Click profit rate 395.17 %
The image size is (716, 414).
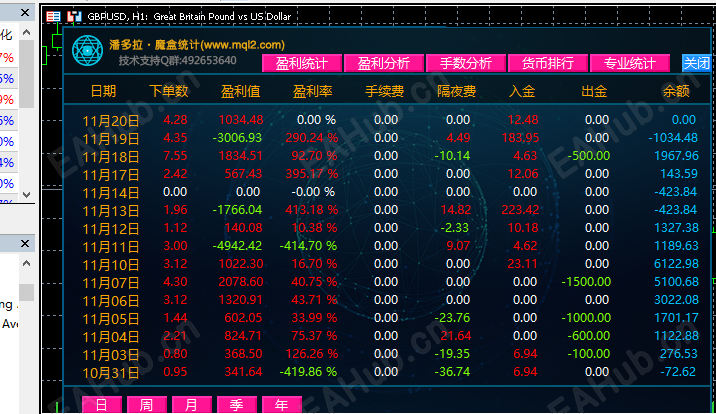coord(312,174)
